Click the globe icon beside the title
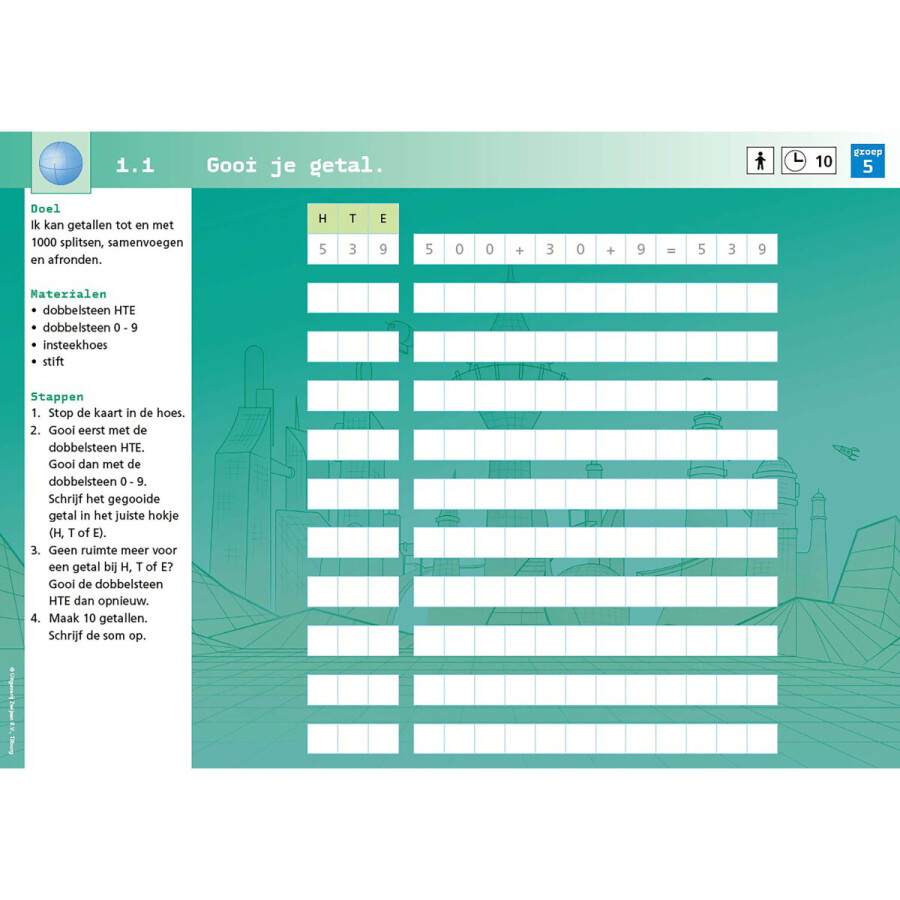Viewport: 900px width, 900px height. pos(60,163)
